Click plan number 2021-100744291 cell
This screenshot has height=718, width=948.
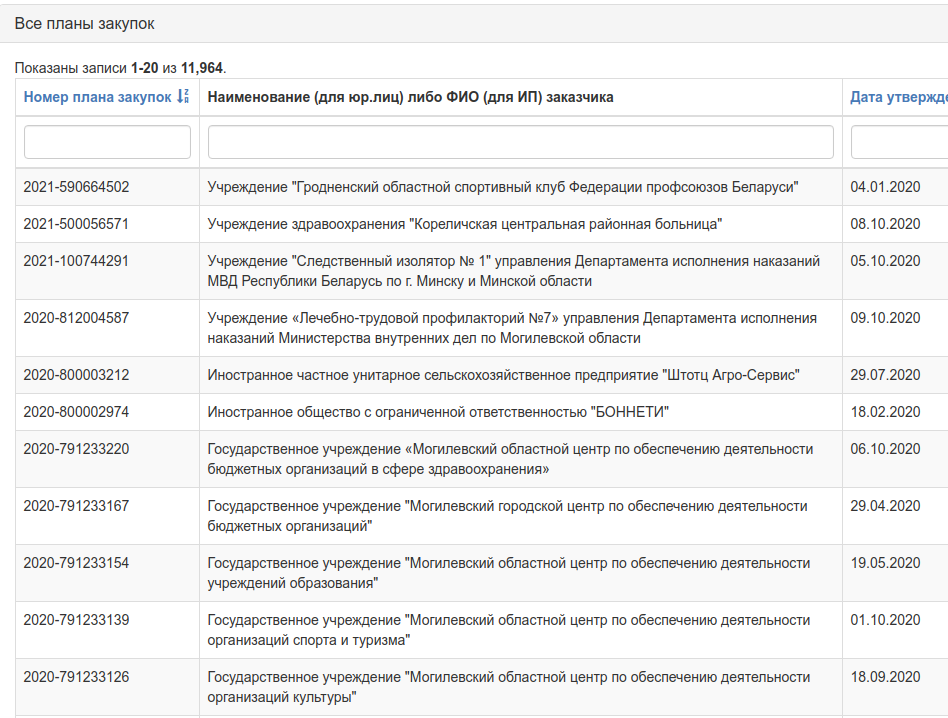pos(108,271)
